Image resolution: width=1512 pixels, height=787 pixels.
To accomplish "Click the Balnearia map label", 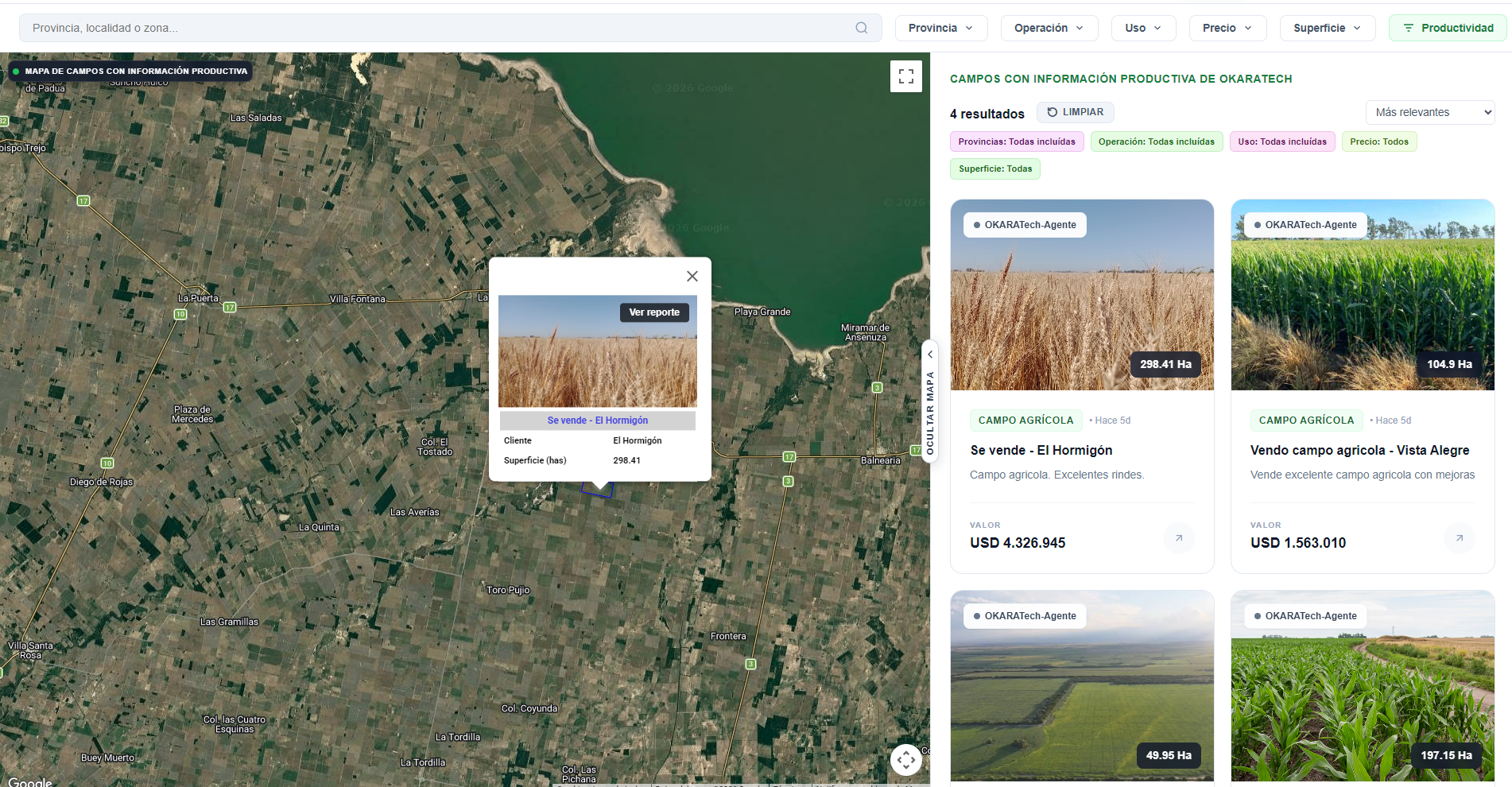I will 881,460.
